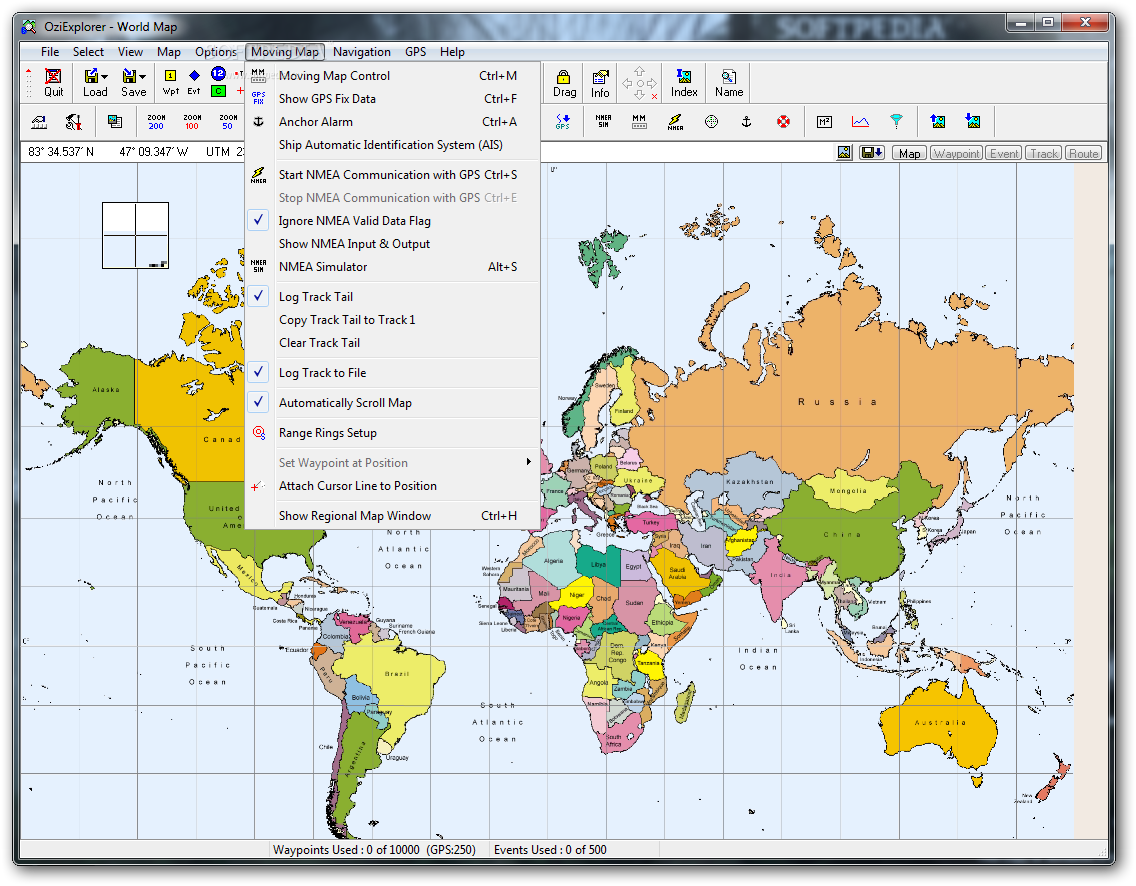Open the Map menu
Viewport: 1136px width, 886px height.
tap(169, 51)
